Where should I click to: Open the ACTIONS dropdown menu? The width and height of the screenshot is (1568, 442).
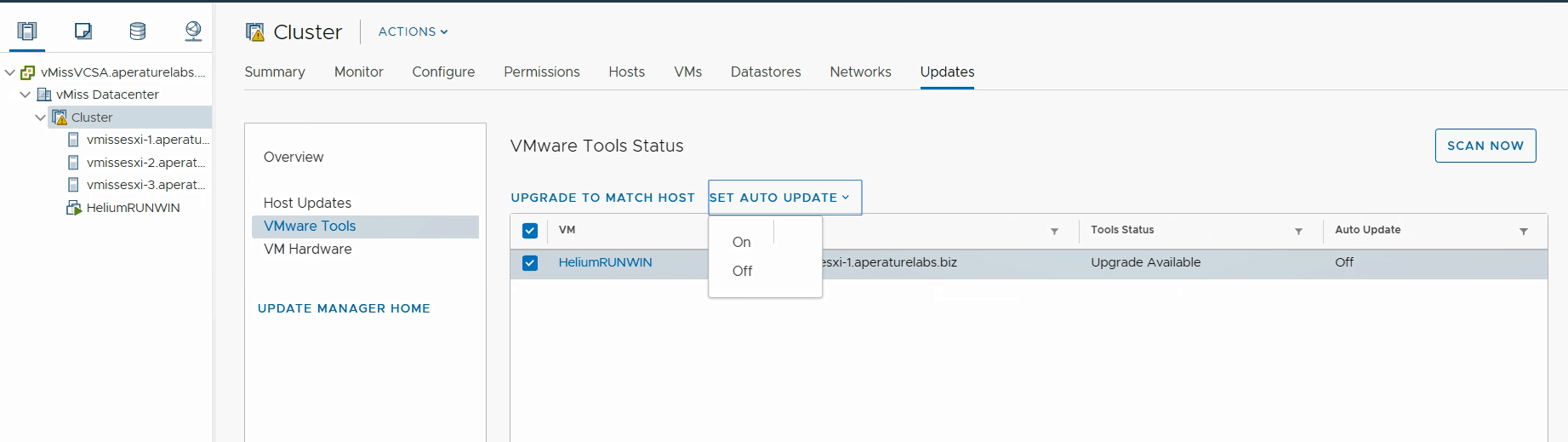(x=413, y=32)
